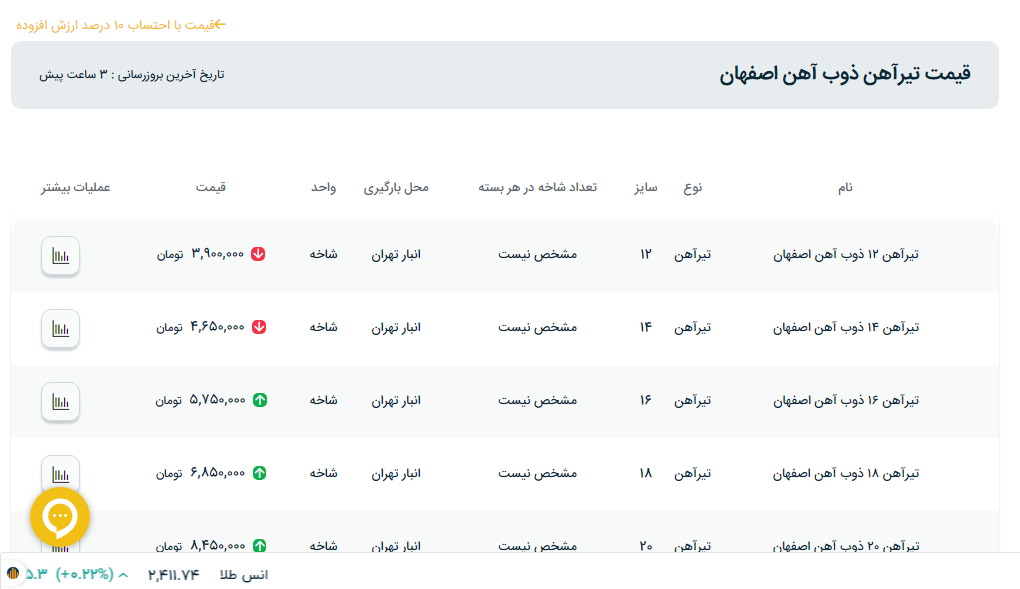Click the محل بارگیری column header
This screenshot has width=1020, height=589.
pos(395,188)
